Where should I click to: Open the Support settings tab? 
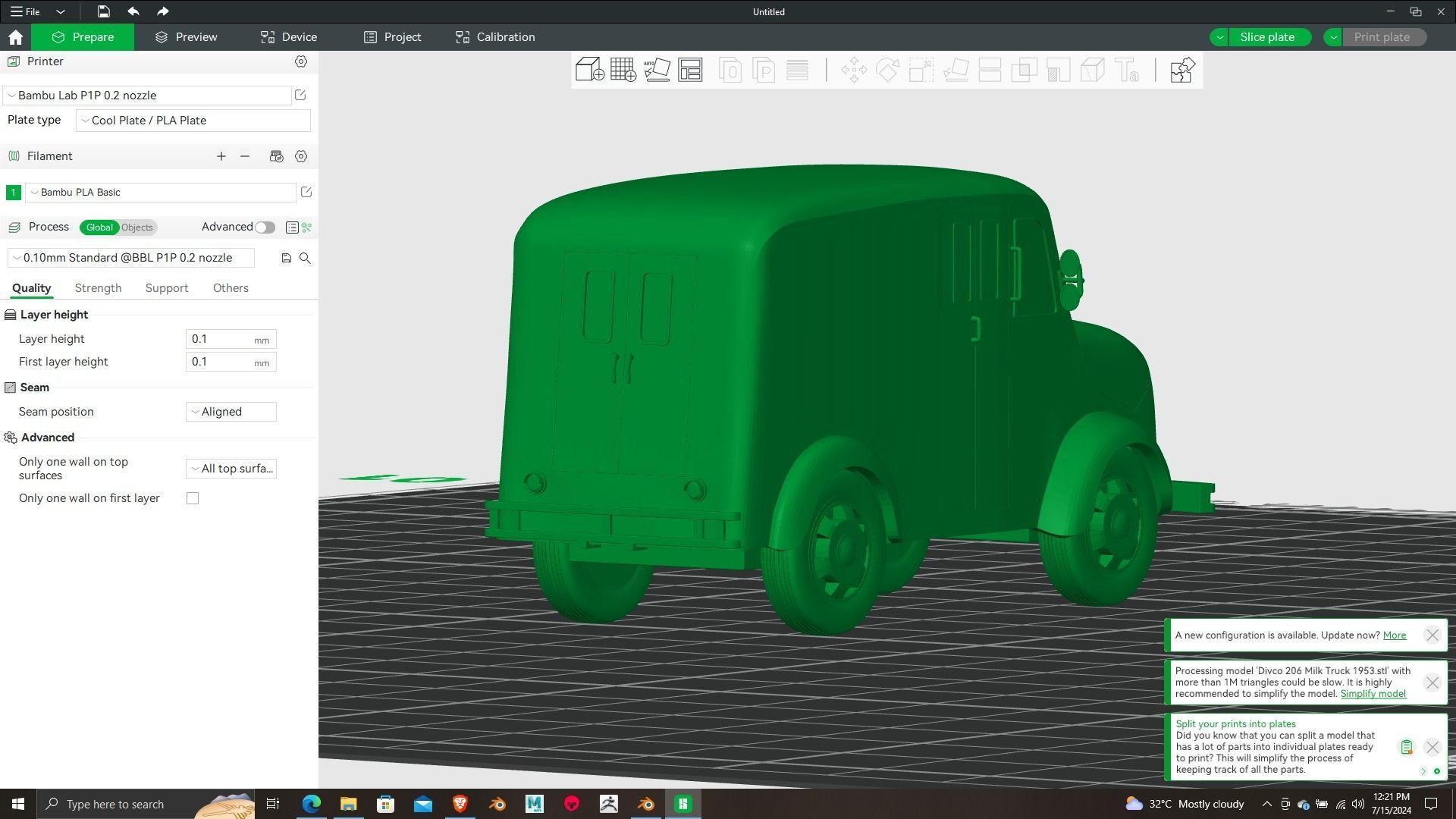pos(166,288)
